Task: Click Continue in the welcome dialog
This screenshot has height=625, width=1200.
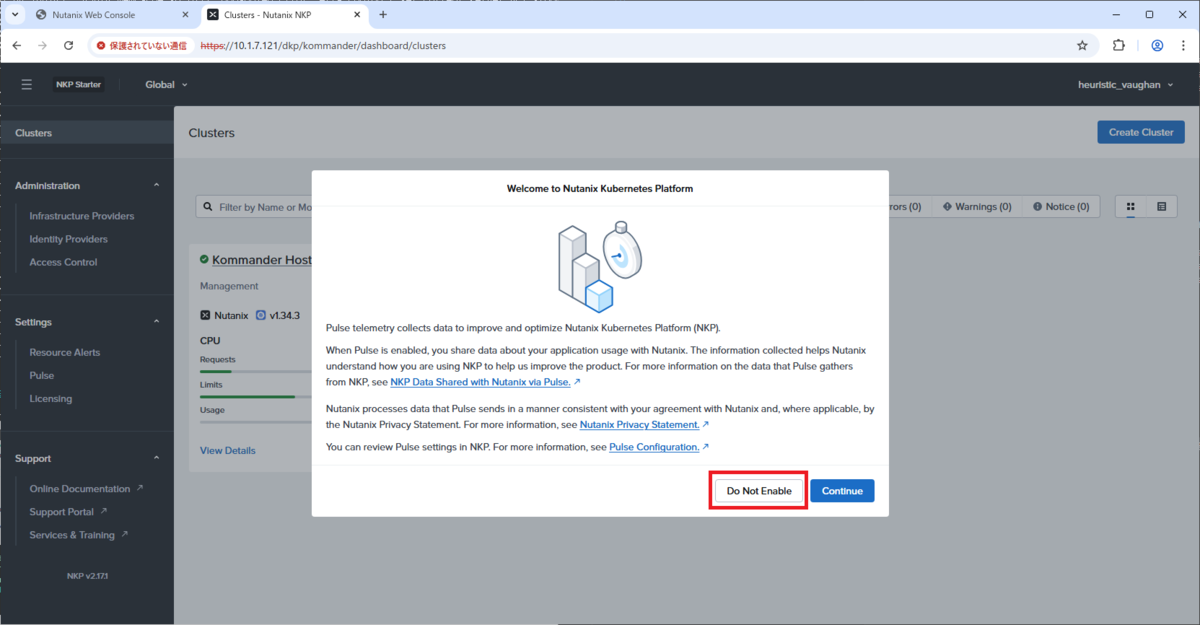Action: pyautogui.click(x=842, y=491)
